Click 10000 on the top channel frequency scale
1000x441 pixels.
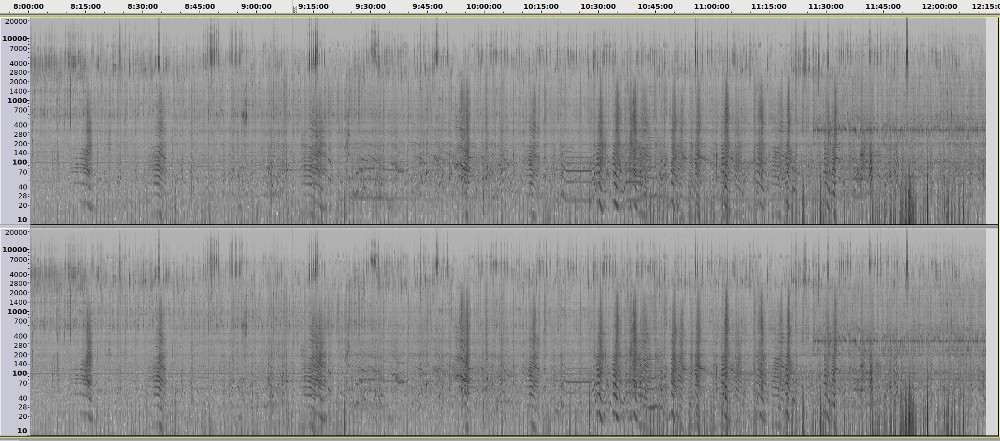click(17, 38)
